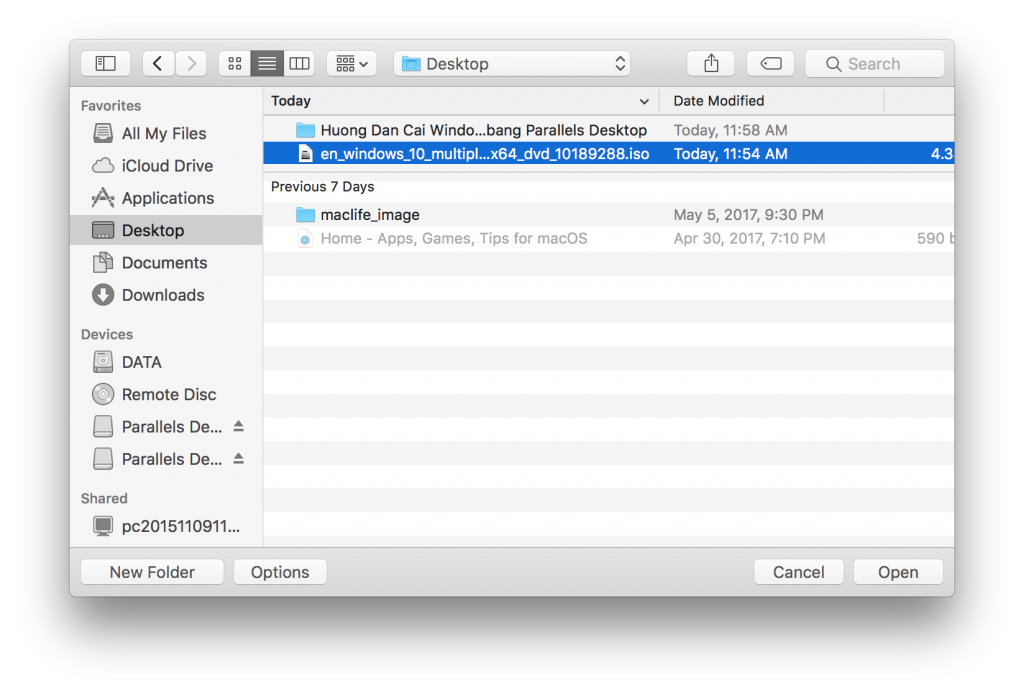
Task: Select Downloads in the sidebar
Action: pos(162,295)
